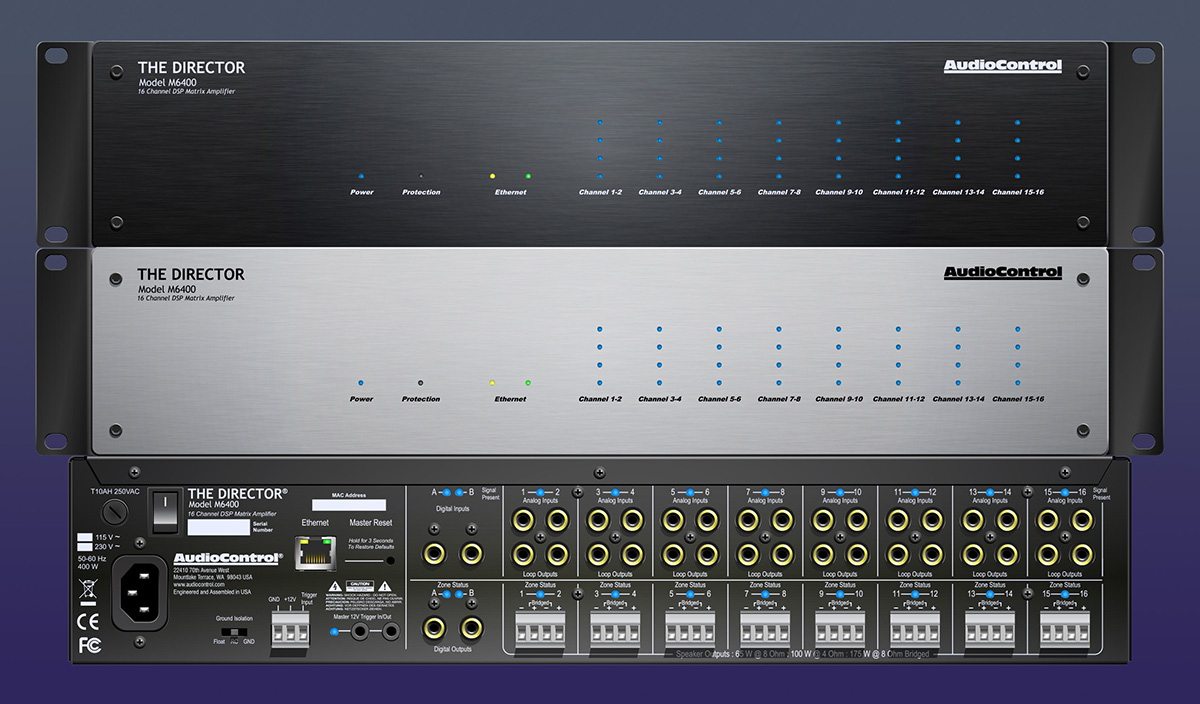Click the white Serial Number field

[x=217, y=526]
